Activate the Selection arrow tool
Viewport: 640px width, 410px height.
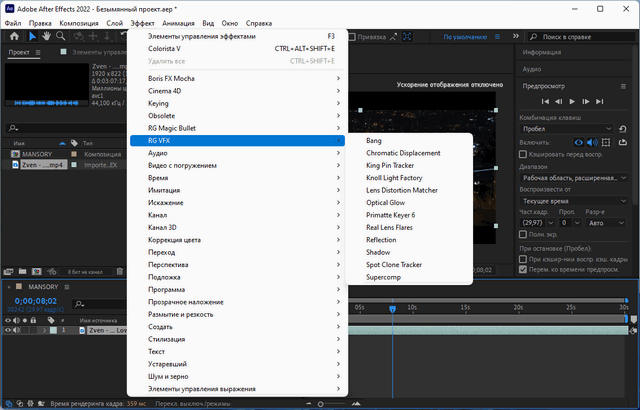pyautogui.click(x=32, y=37)
